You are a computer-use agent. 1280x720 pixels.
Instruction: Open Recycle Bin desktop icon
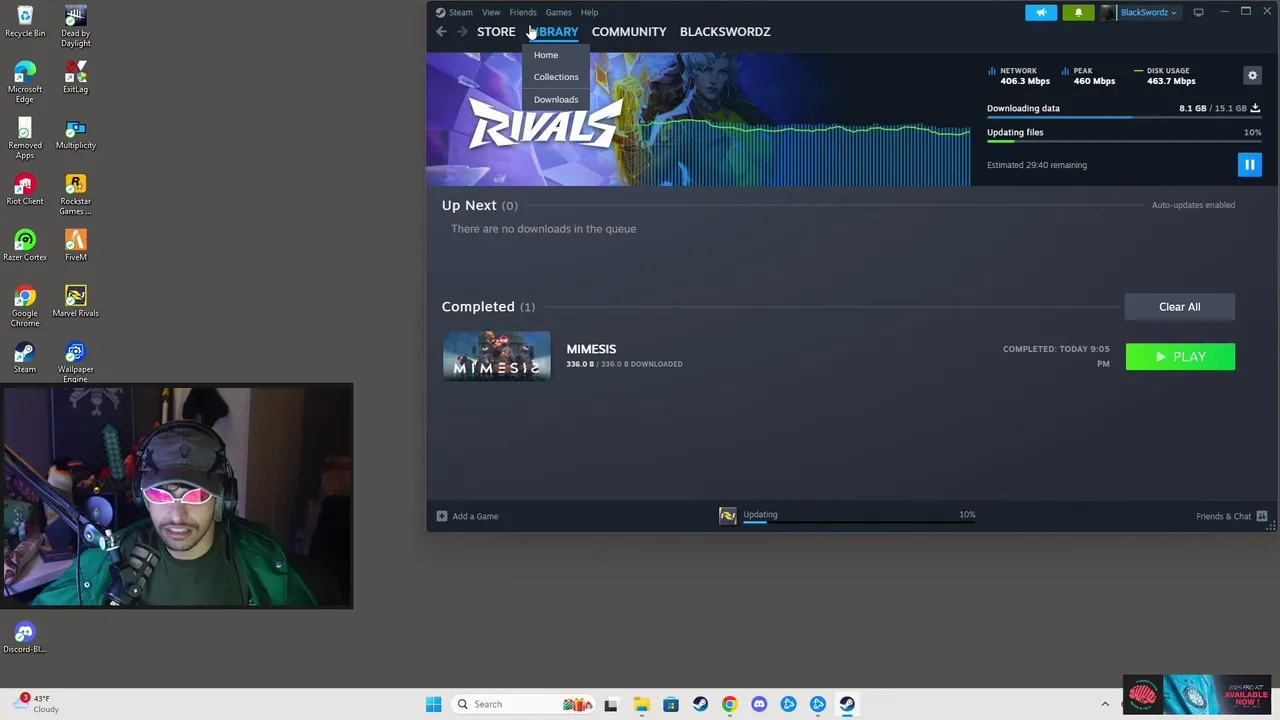coord(25,22)
